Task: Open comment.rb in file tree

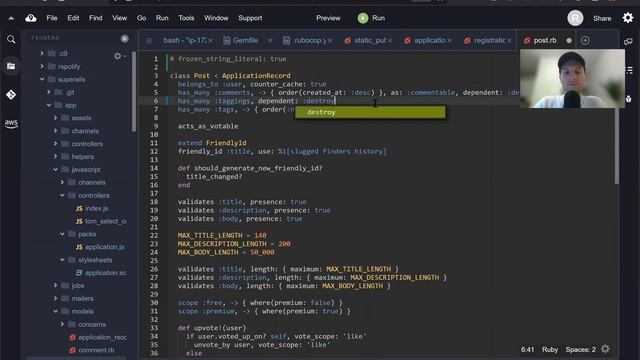Action: click(96, 350)
